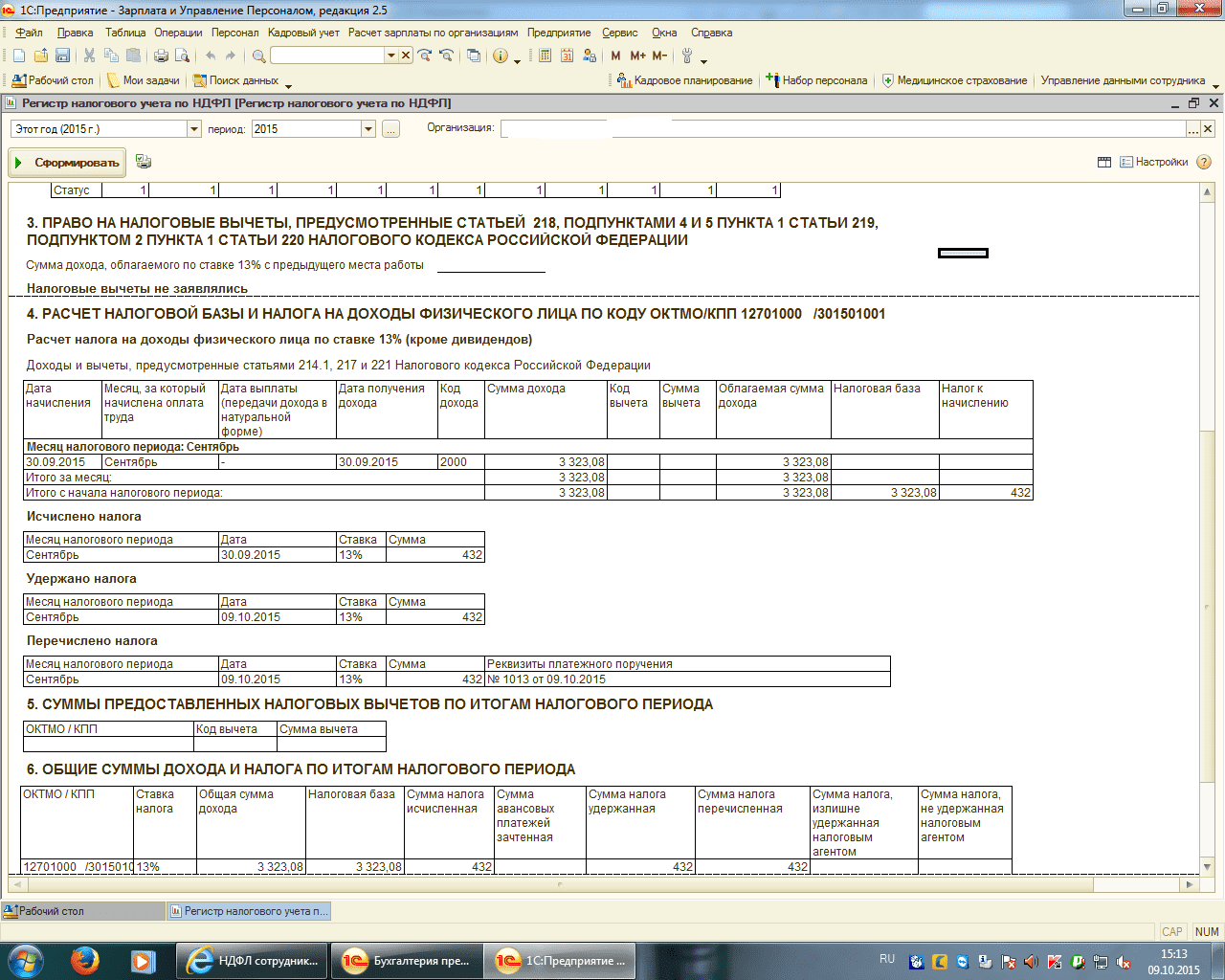1225x980 pixels.
Task: Launch Firefox from the Windows taskbar
Action: (x=85, y=960)
